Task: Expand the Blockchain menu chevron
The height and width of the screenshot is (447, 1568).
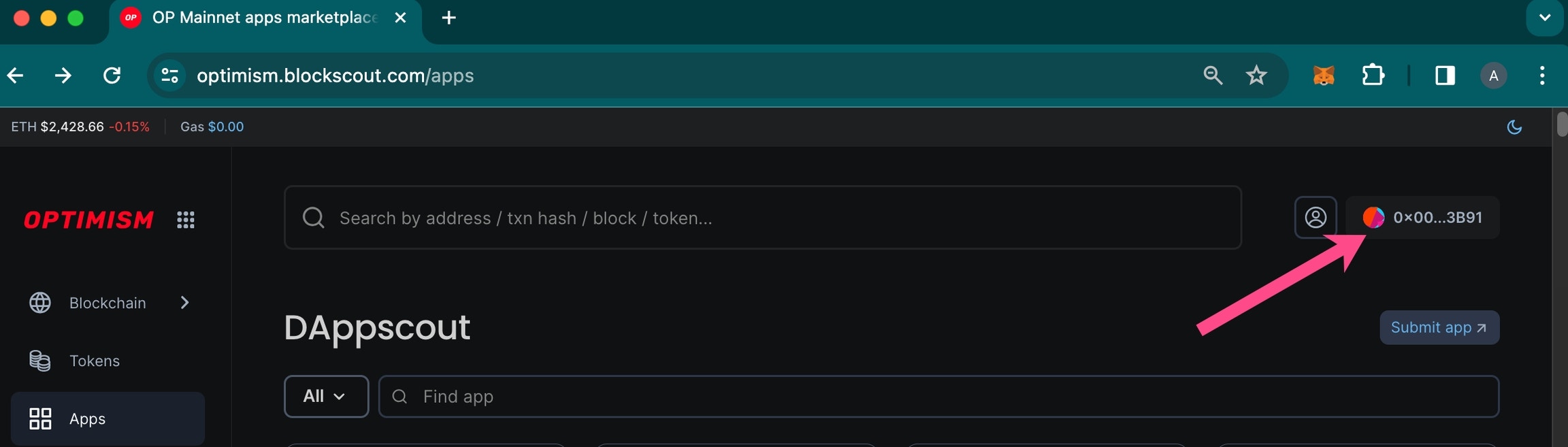Action: click(x=184, y=303)
